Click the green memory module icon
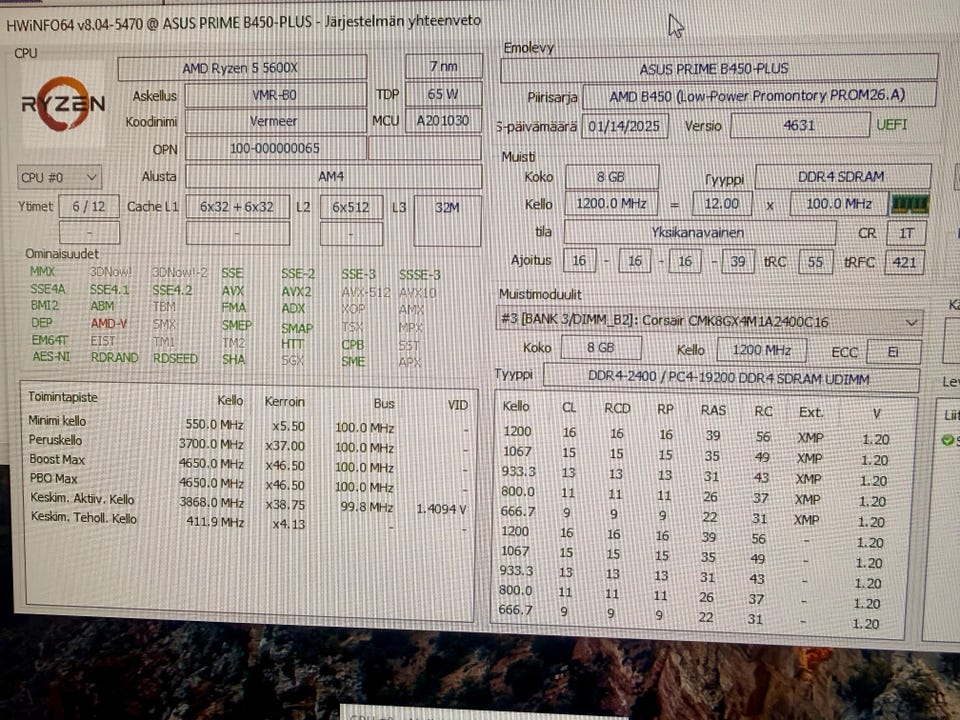This screenshot has width=960, height=720. pos(909,204)
